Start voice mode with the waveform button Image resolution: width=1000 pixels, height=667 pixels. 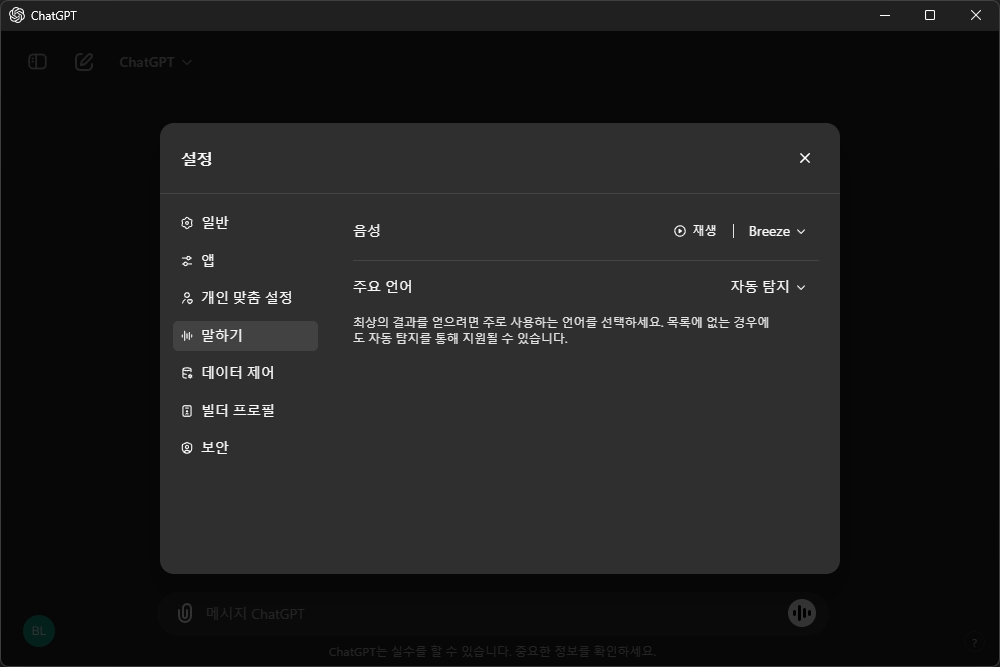(802, 613)
